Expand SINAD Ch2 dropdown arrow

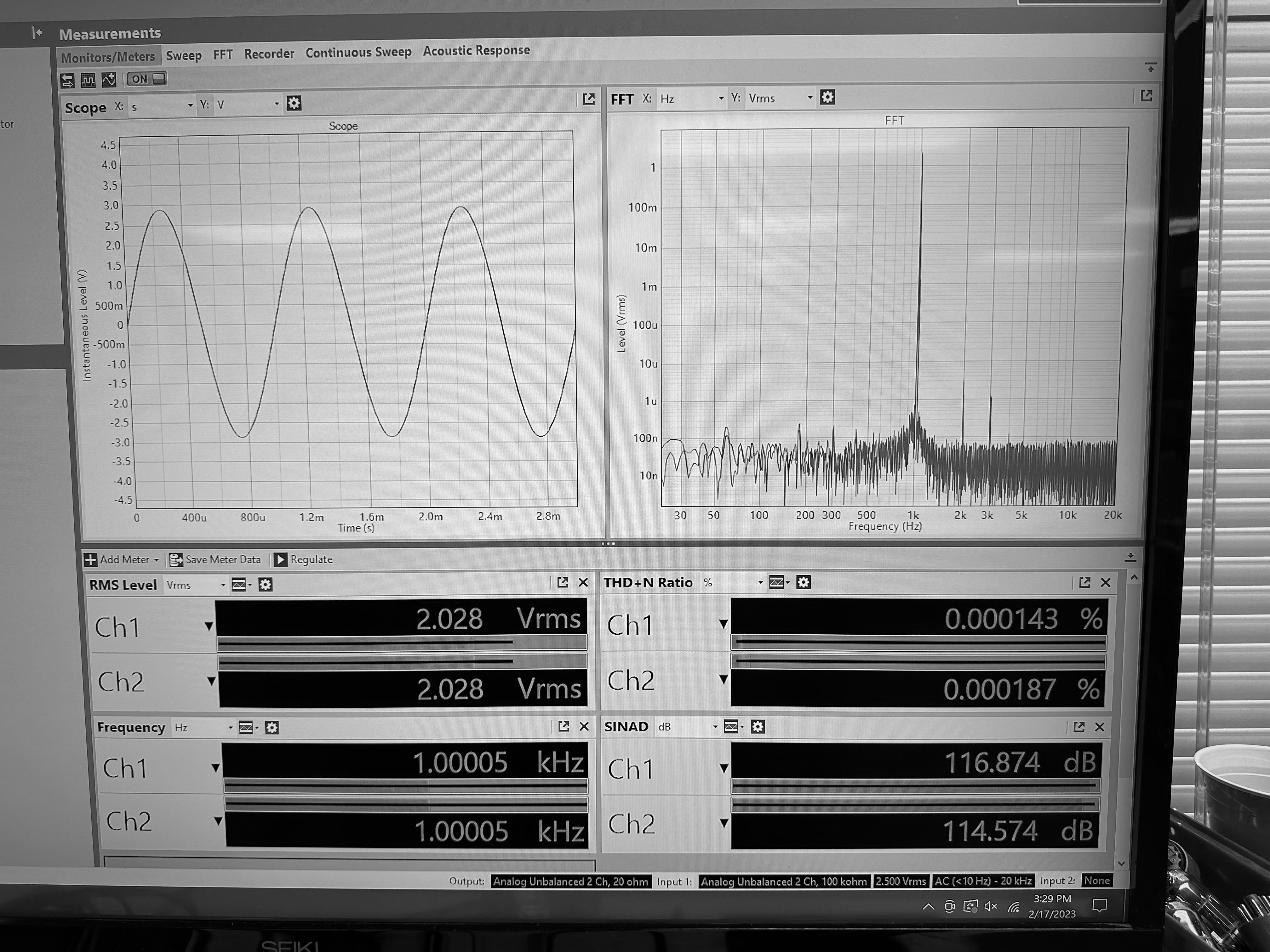tap(724, 824)
